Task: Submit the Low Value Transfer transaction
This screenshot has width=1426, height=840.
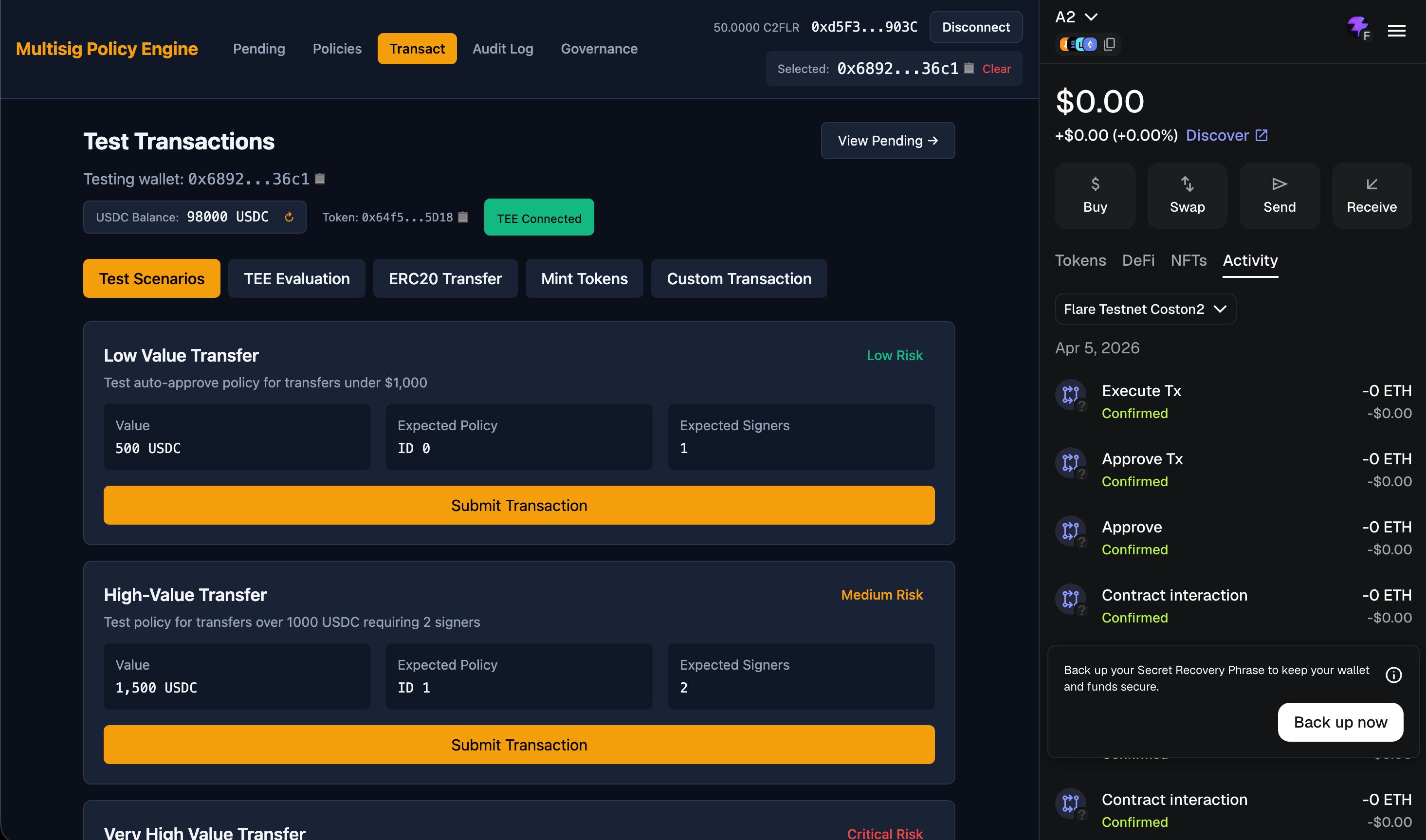Action: pyautogui.click(x=519, y=506)
